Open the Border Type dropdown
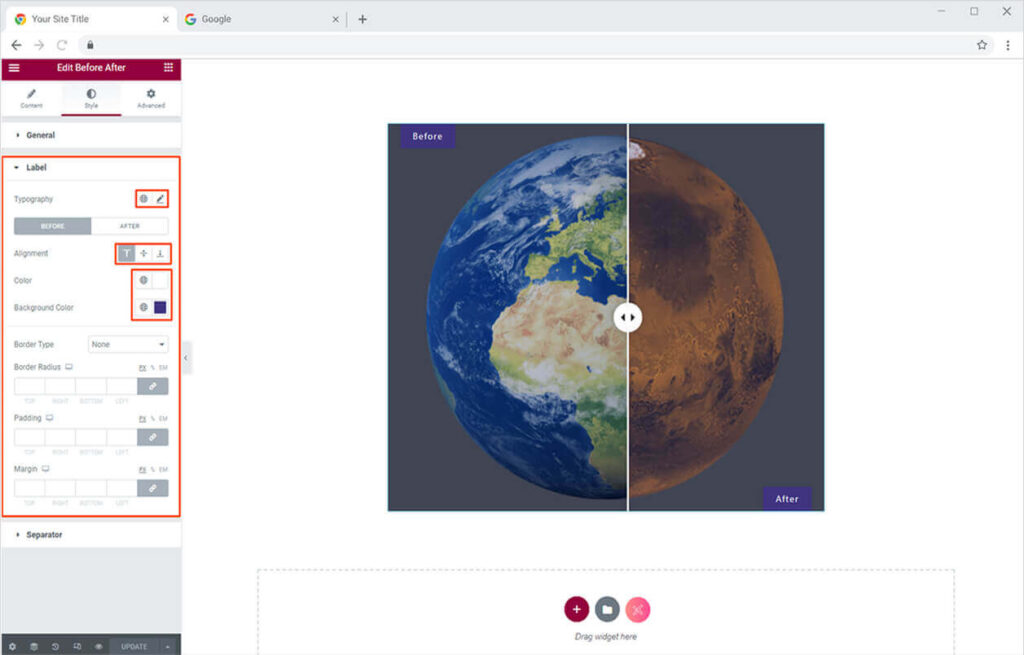1024x655 pixels. click(128, 344)
